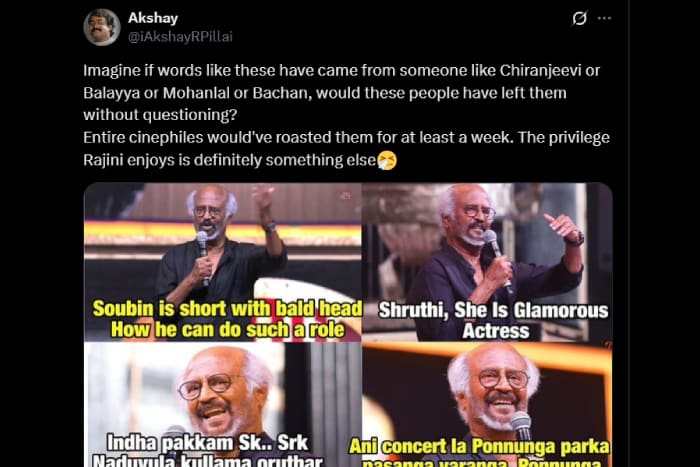Click the line 'Rajini enjoys is definitely something else'
700x467 pixels.
coord(230,160)
